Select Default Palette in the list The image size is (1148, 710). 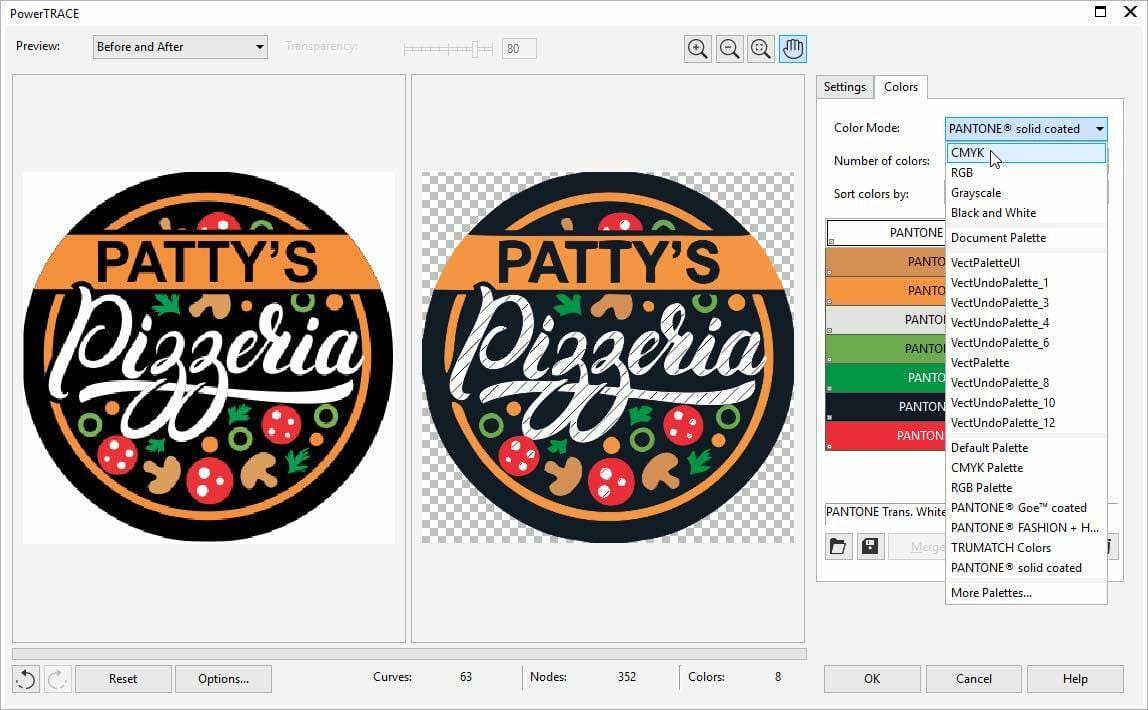tap(1026, 448)
